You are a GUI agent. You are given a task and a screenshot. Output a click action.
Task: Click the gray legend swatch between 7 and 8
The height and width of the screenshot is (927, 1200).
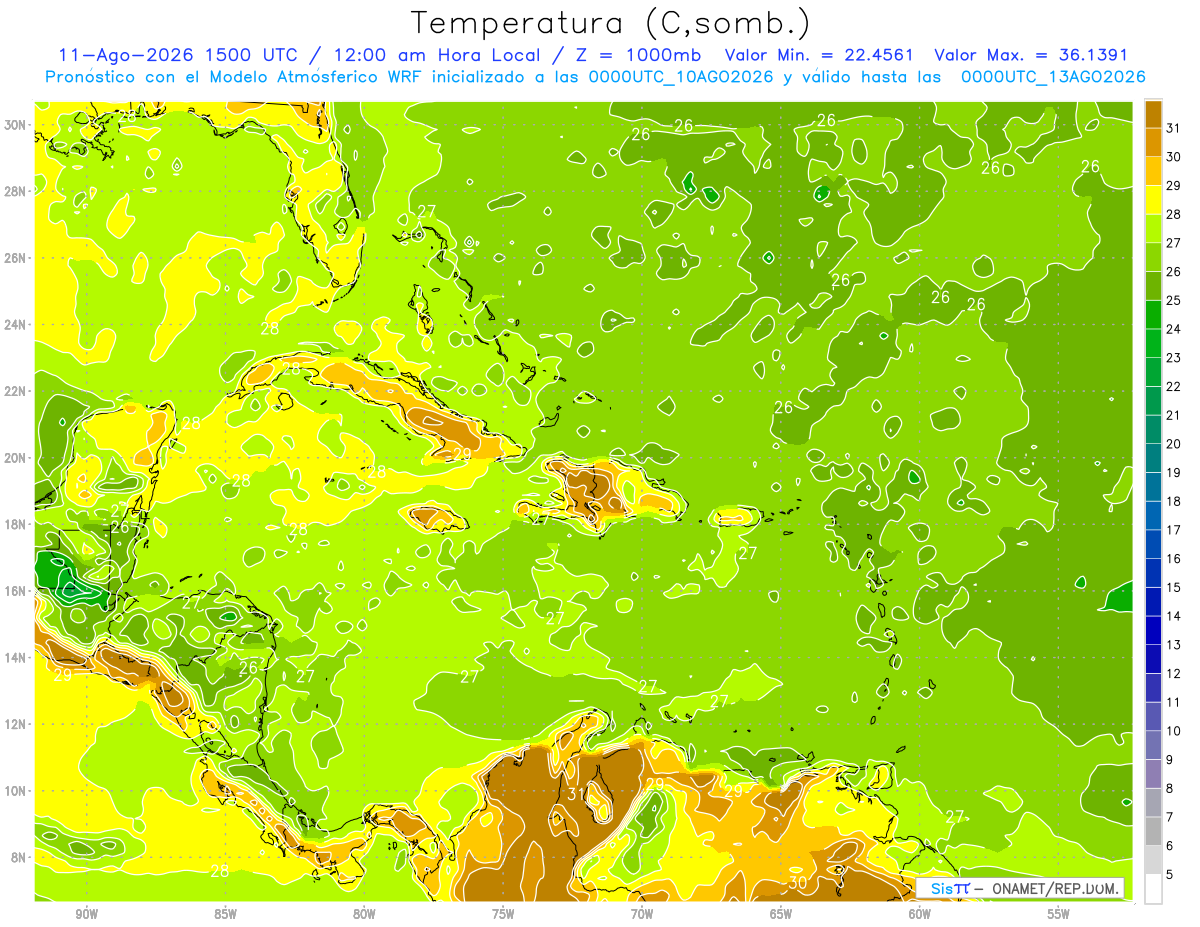coord(1153,802)
